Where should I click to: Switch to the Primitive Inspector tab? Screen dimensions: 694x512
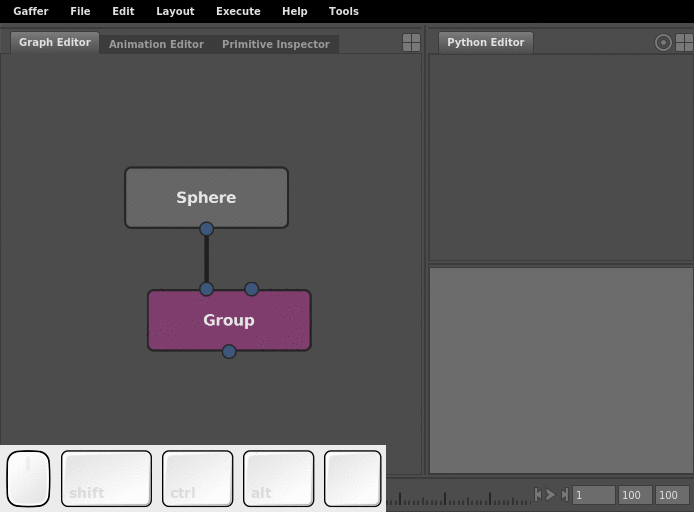click(x=275, y=44)
